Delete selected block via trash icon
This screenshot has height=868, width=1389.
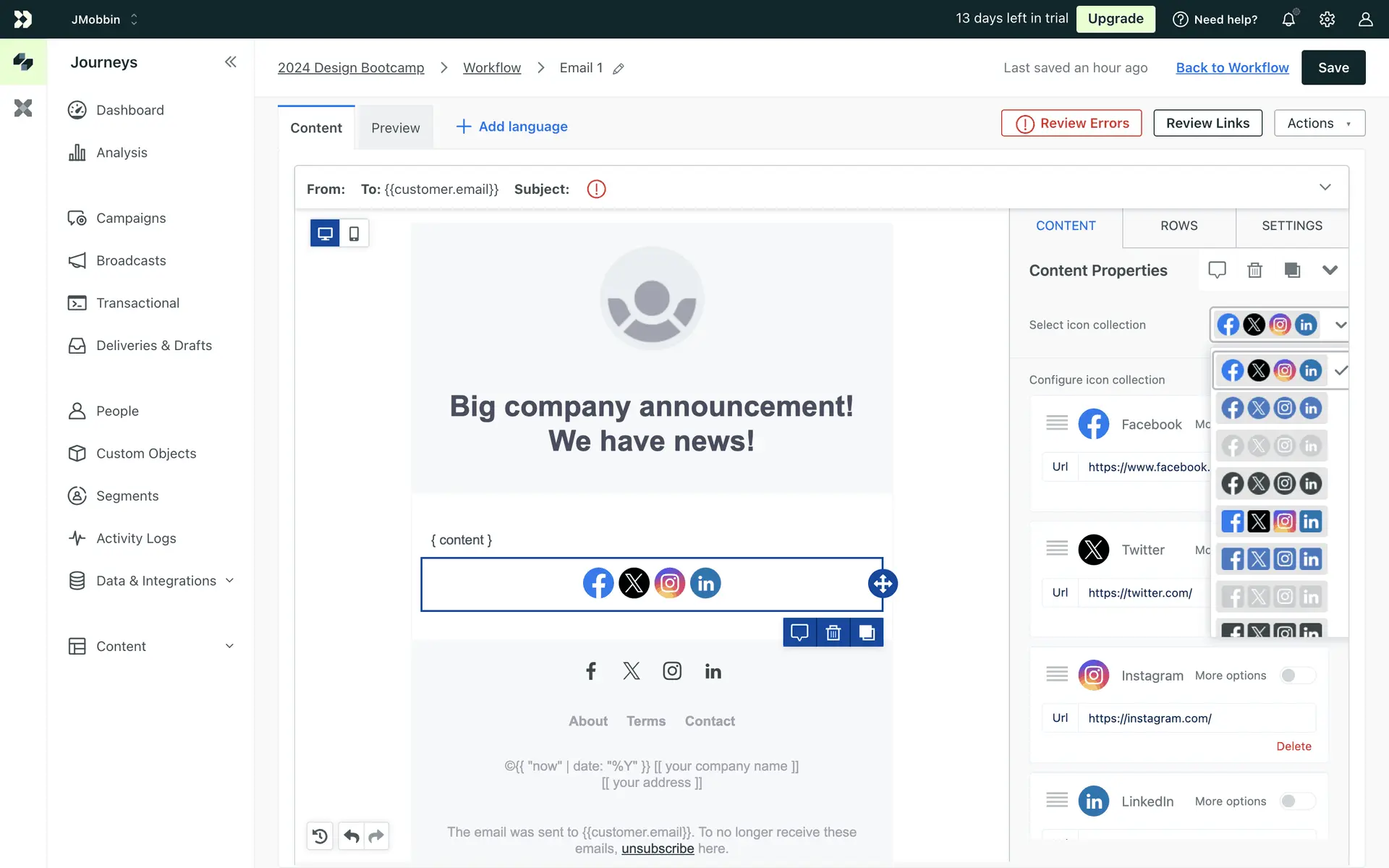833,633
